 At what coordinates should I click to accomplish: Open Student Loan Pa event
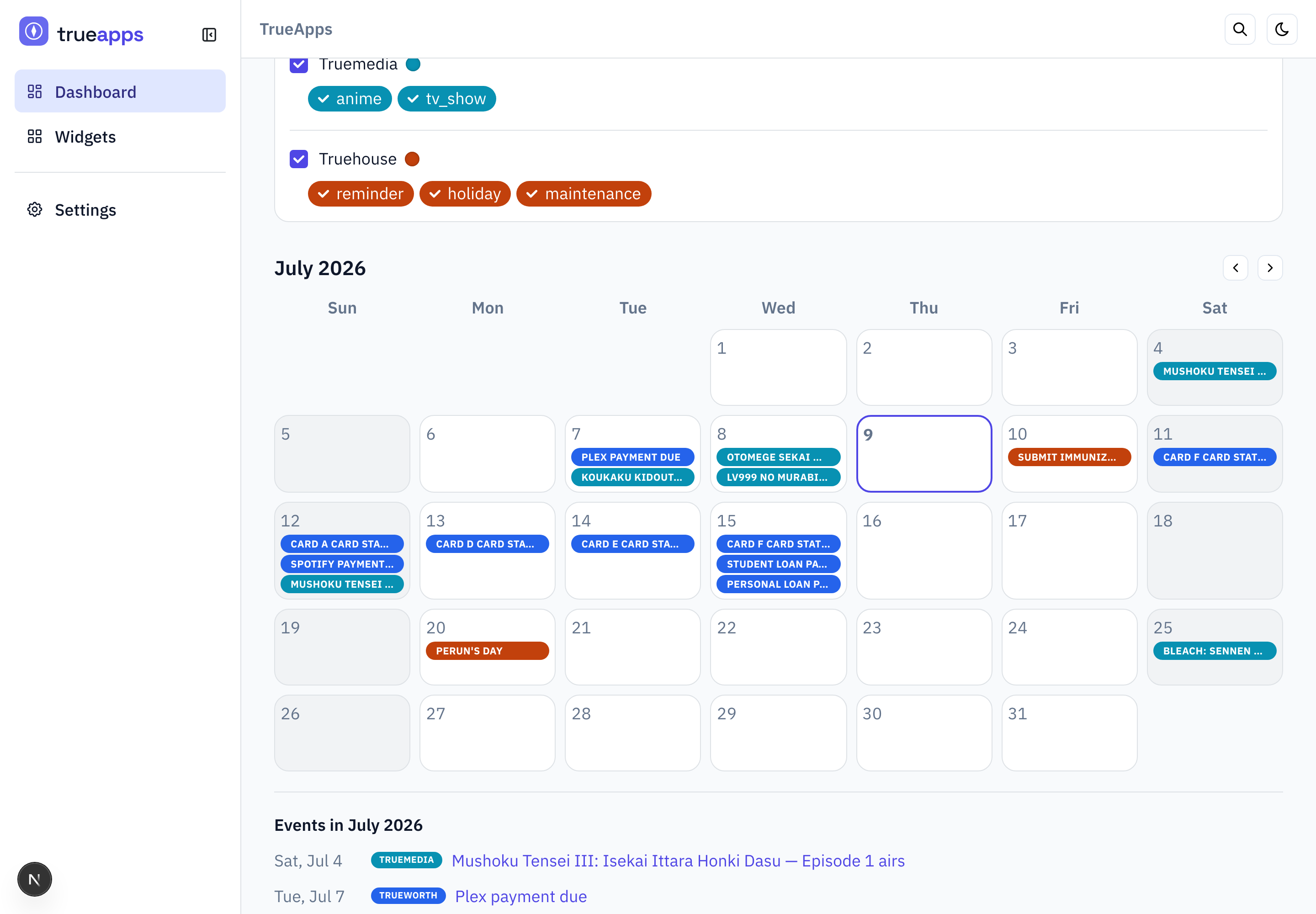pyautogui.click(x=778, y=564)
